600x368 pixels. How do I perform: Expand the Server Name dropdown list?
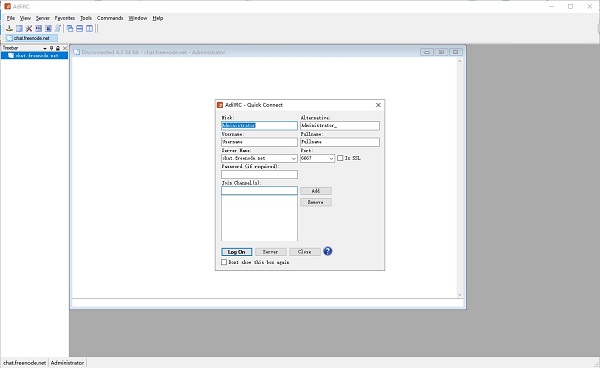click(293, 158)
